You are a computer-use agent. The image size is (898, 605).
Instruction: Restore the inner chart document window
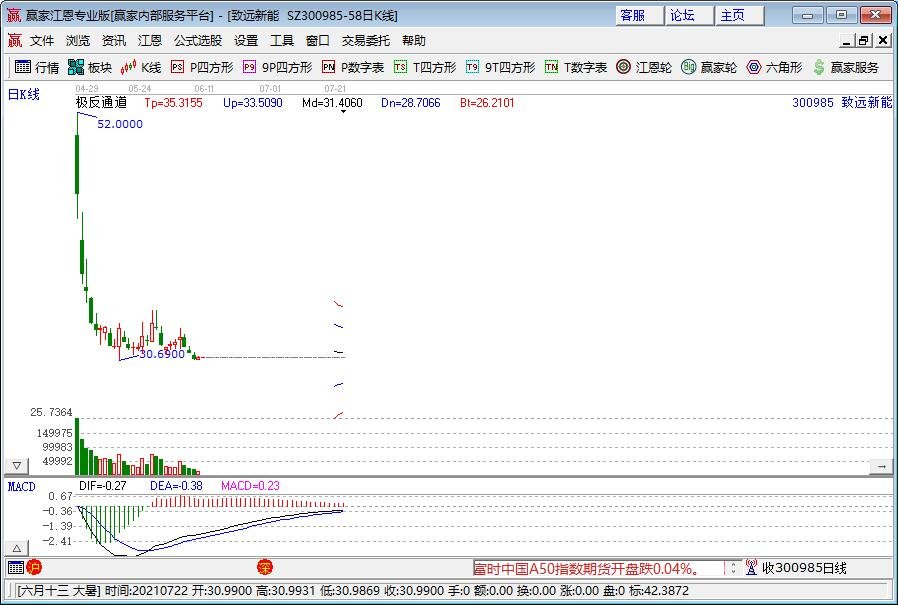[864, 41]
